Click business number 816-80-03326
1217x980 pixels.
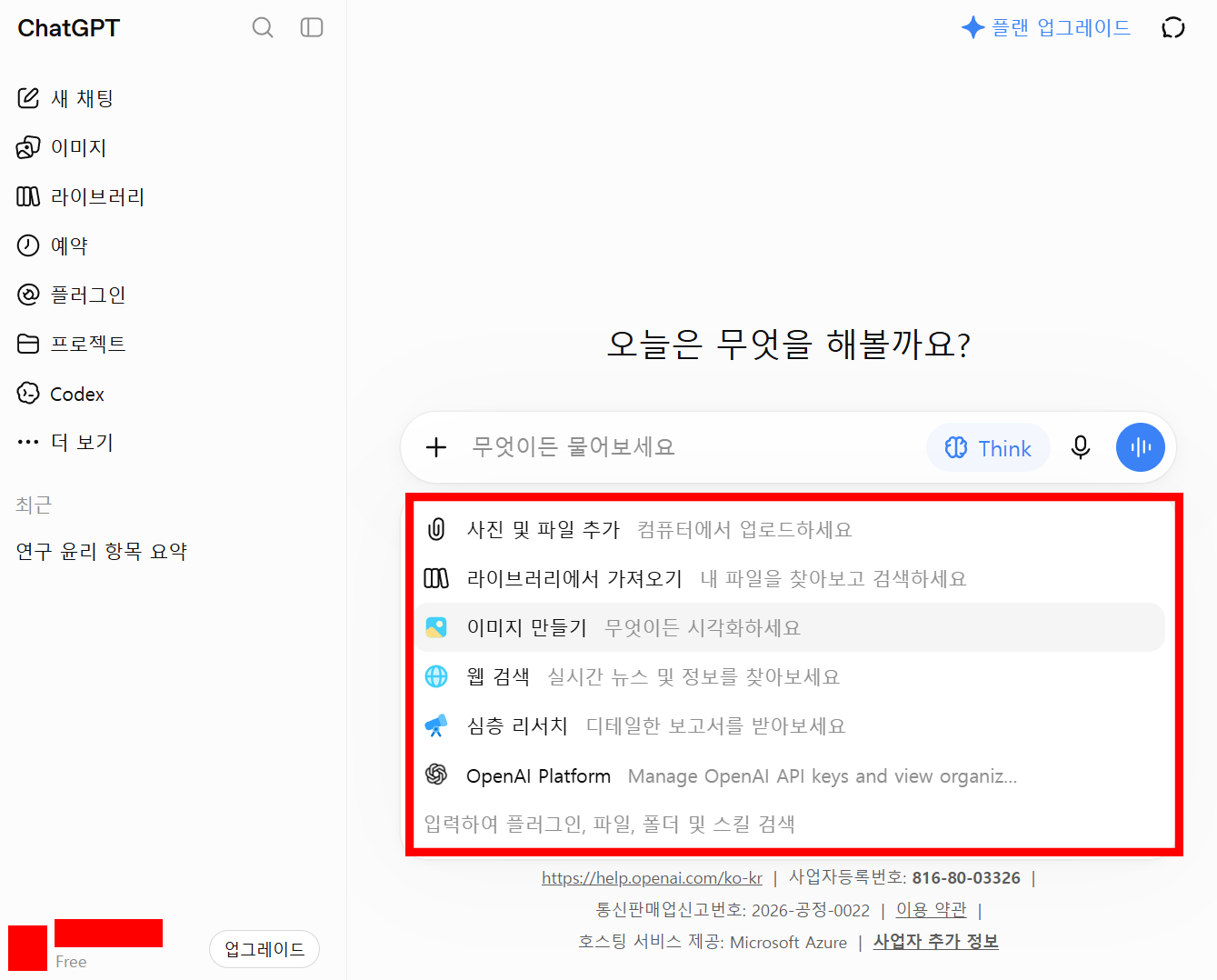[966, 878]
